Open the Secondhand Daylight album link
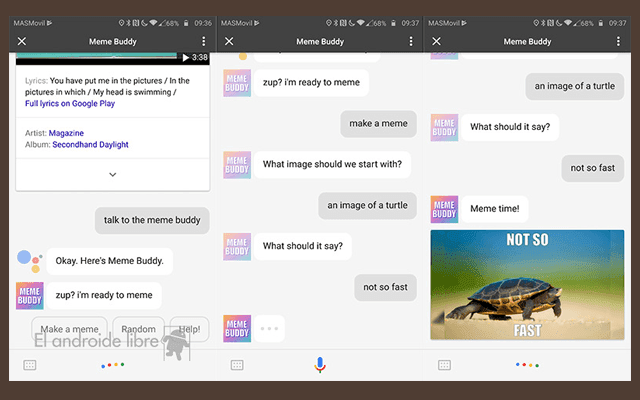The image size is (640, 400). click(x=88, y=145)
